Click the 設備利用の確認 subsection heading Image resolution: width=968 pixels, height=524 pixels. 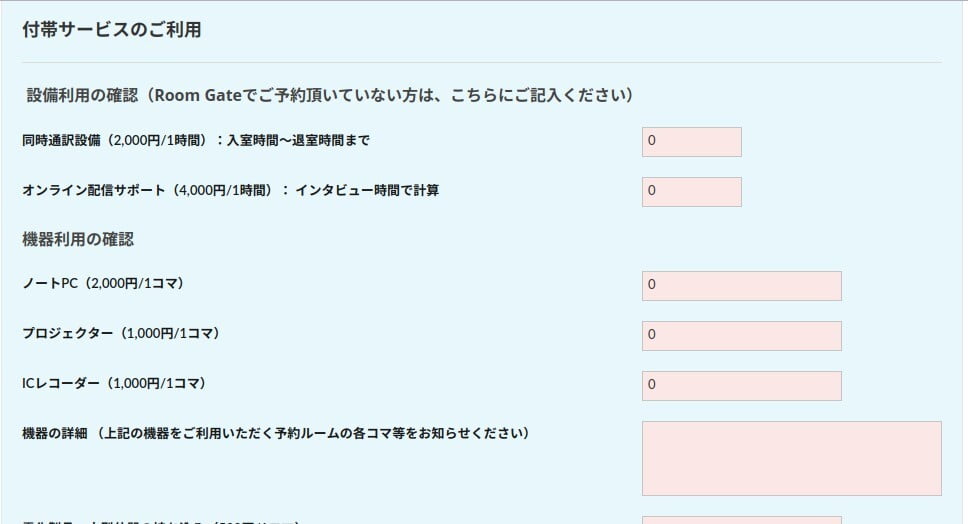point(82,96)
